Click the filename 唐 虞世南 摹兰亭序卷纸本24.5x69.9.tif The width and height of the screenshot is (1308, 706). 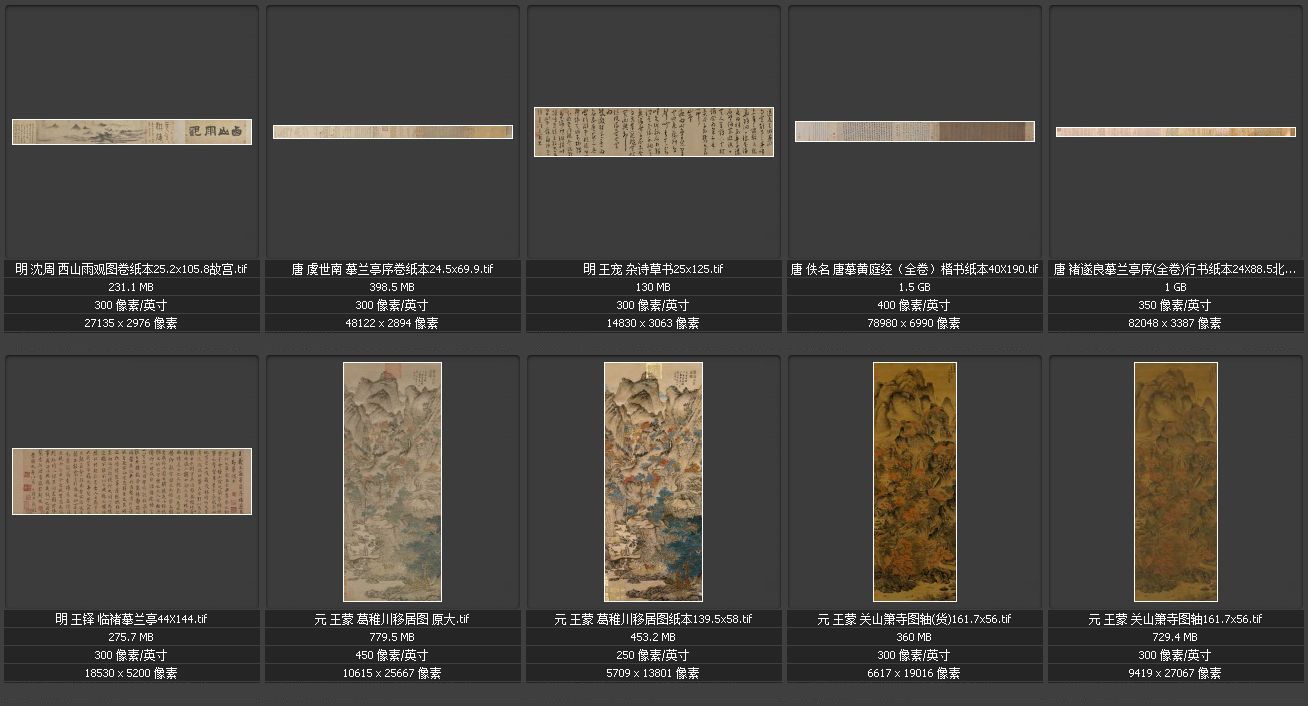coord(393,269)
